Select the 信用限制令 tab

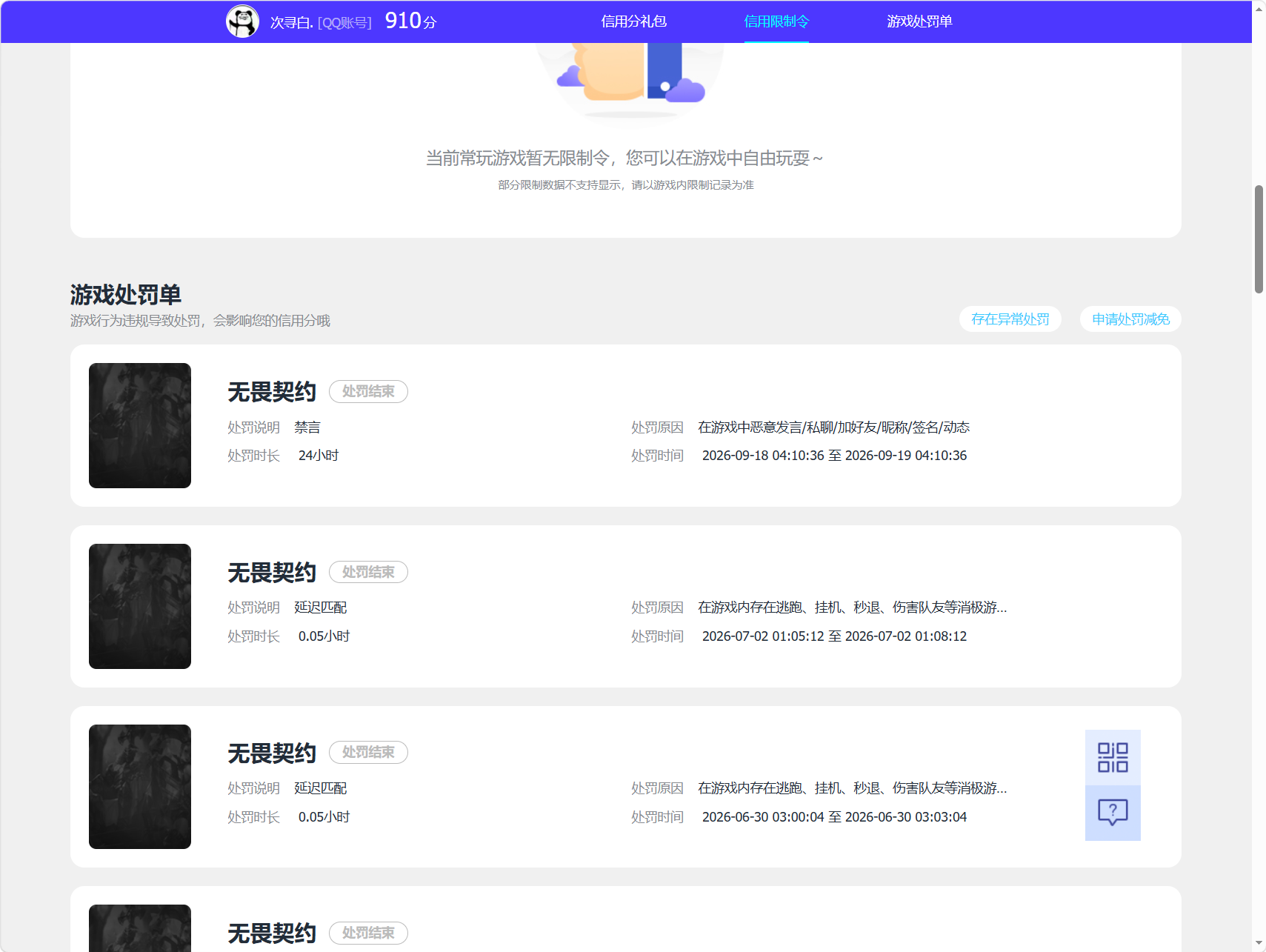[x=776, y=21]
